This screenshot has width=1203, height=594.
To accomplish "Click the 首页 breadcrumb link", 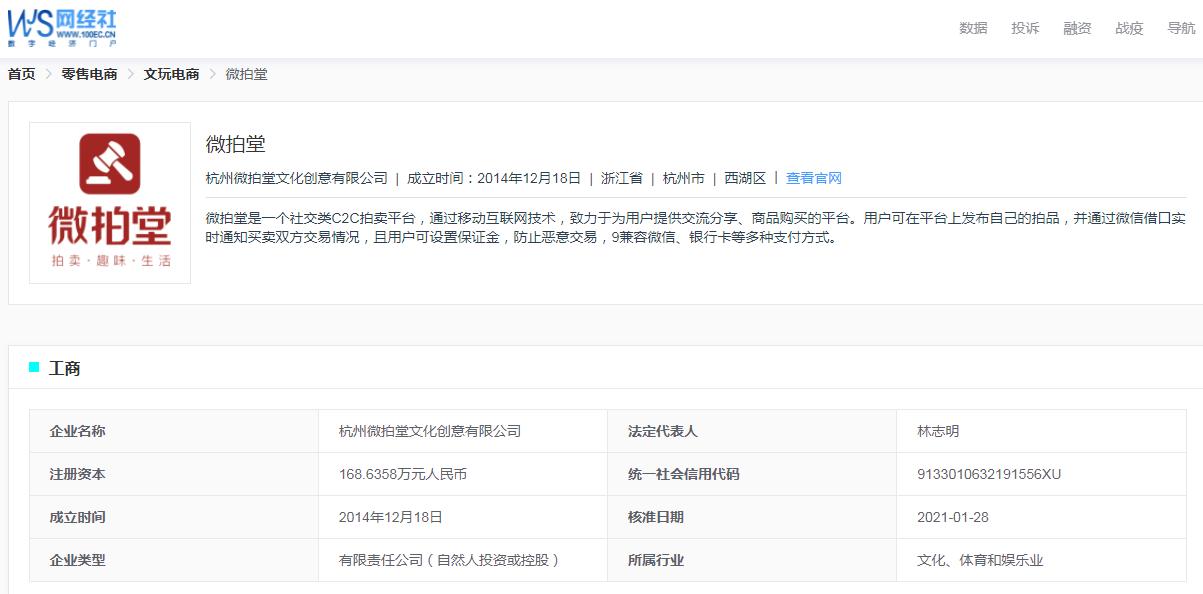I will tap(19, 74).
